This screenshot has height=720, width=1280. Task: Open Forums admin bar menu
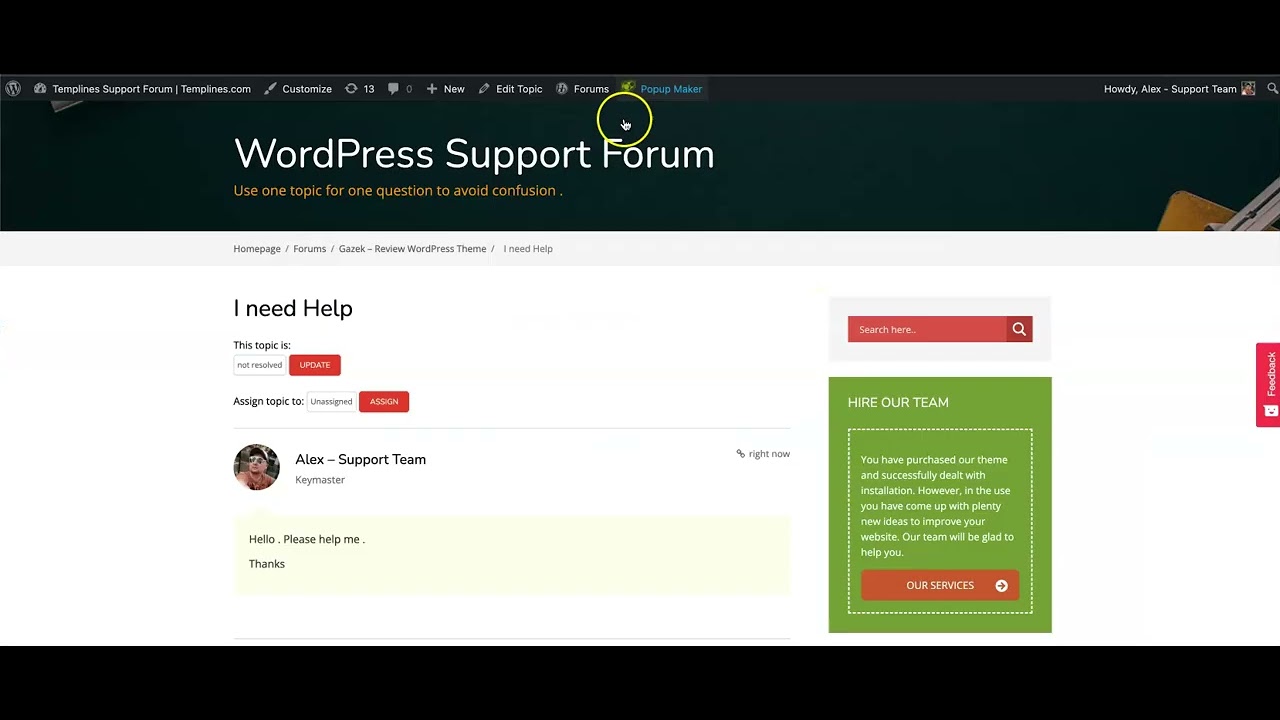point(582,89)
